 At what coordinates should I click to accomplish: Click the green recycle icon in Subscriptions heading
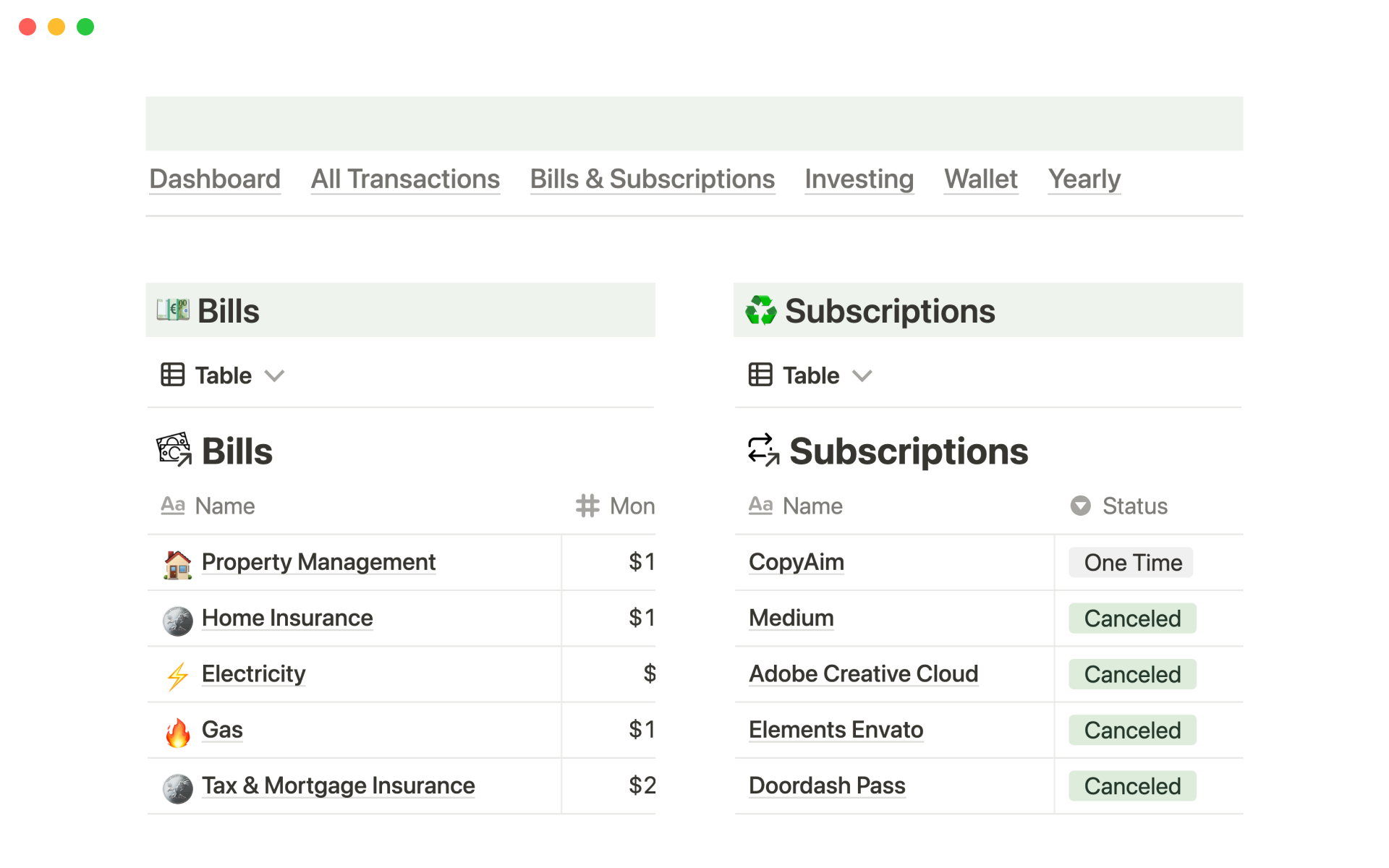(x=760, y=310)
